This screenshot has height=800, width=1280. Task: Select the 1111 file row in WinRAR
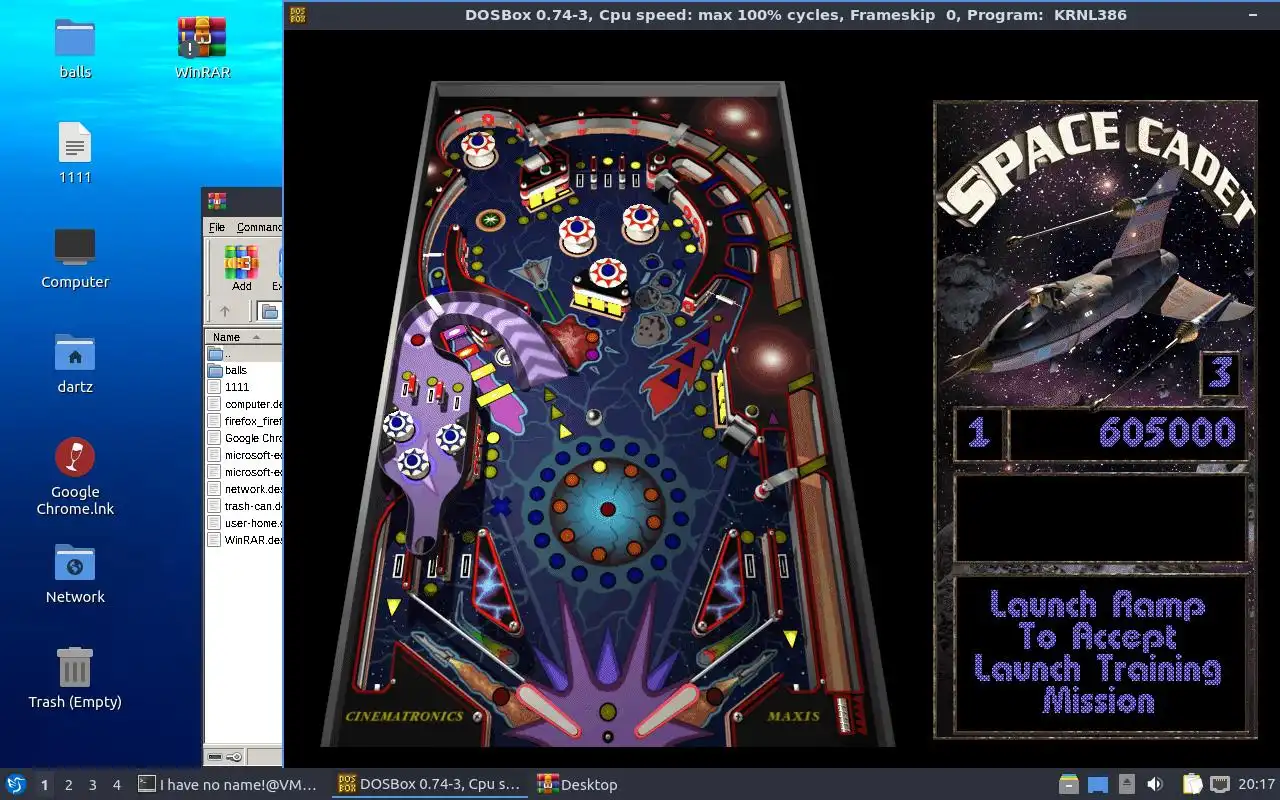[x=244, y=387]
